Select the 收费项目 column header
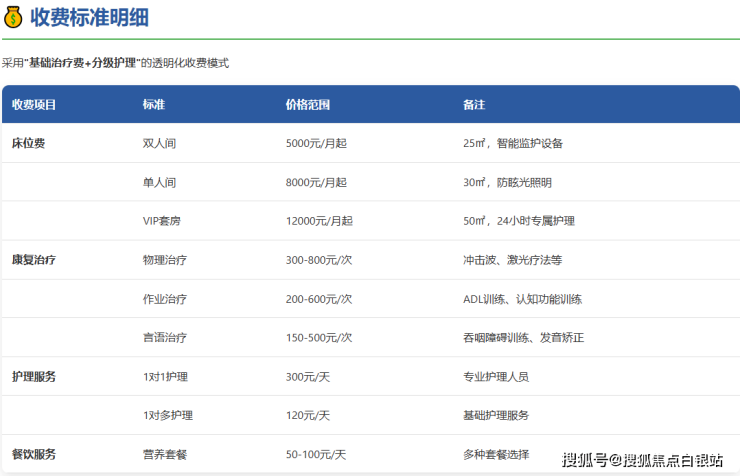This screenshot has height=476, width=740. point(34,105)
